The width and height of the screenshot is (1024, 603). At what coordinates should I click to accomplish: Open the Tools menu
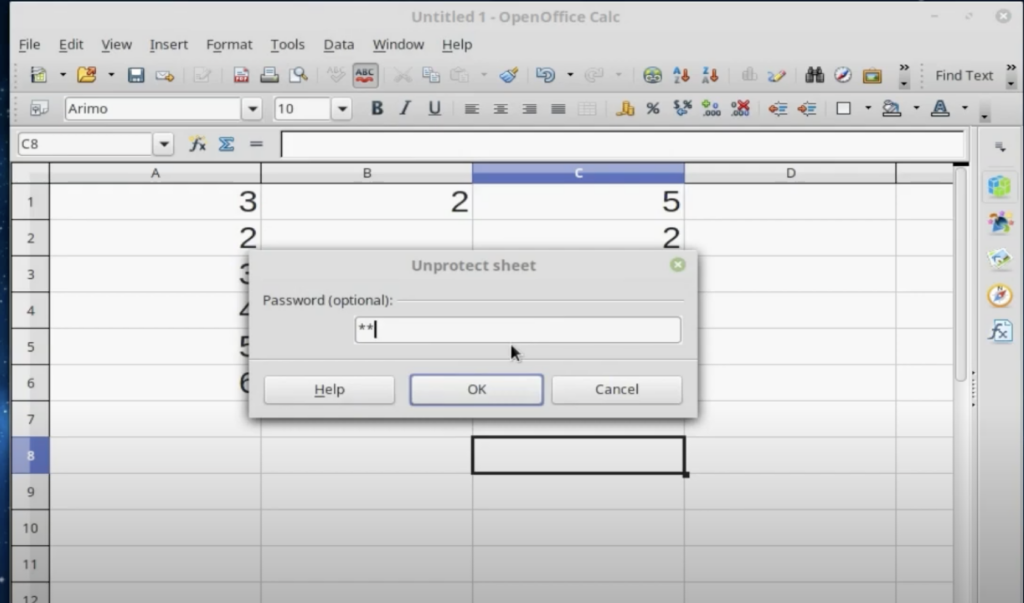288,44
